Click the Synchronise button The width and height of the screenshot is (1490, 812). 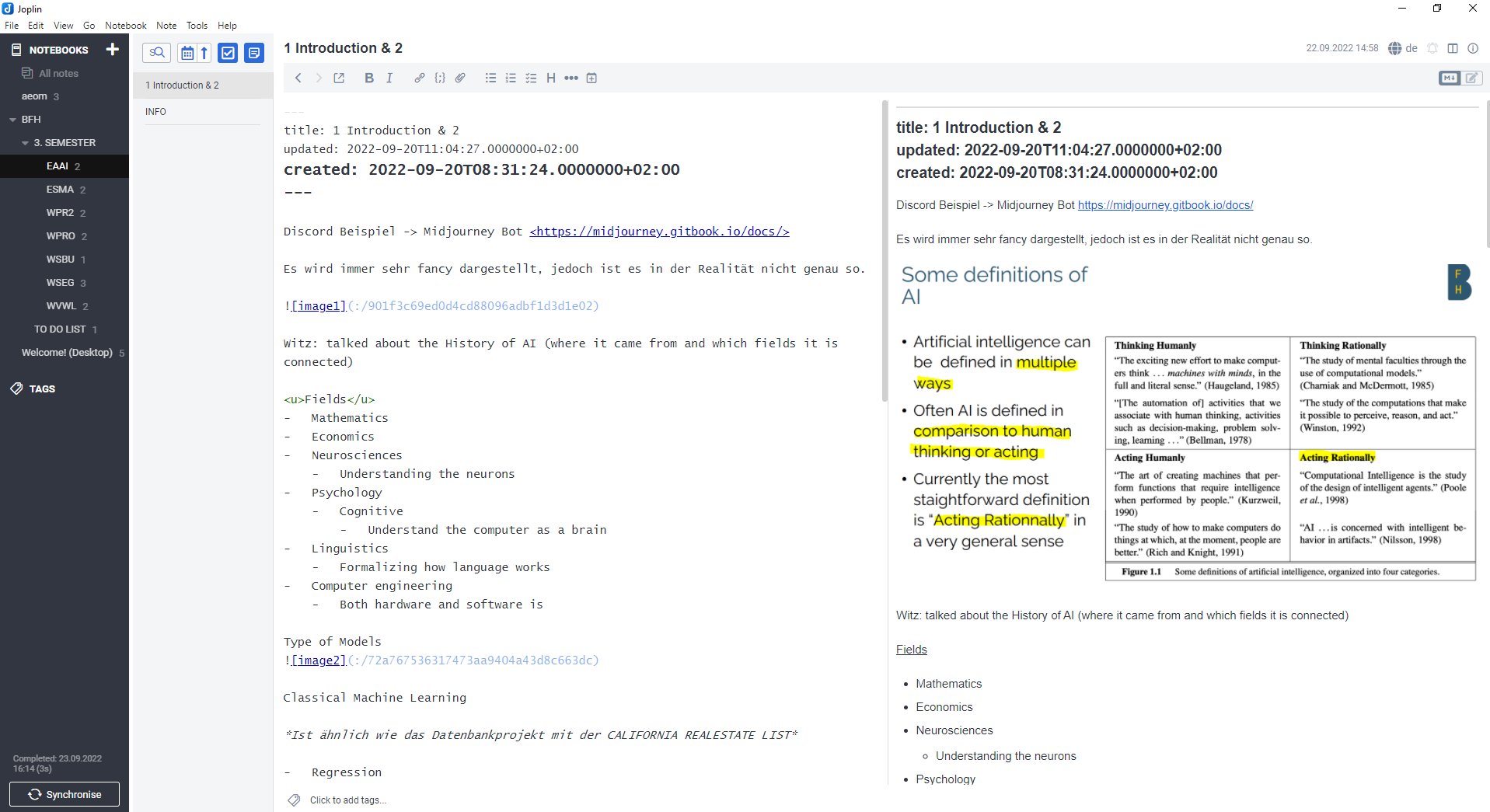(64, 794)
